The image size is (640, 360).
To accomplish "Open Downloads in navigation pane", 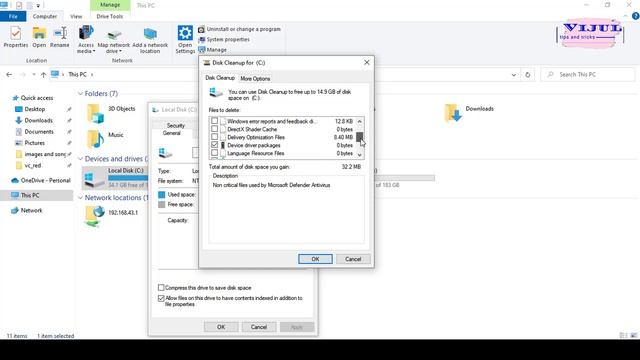I will (x=38, y=120).
